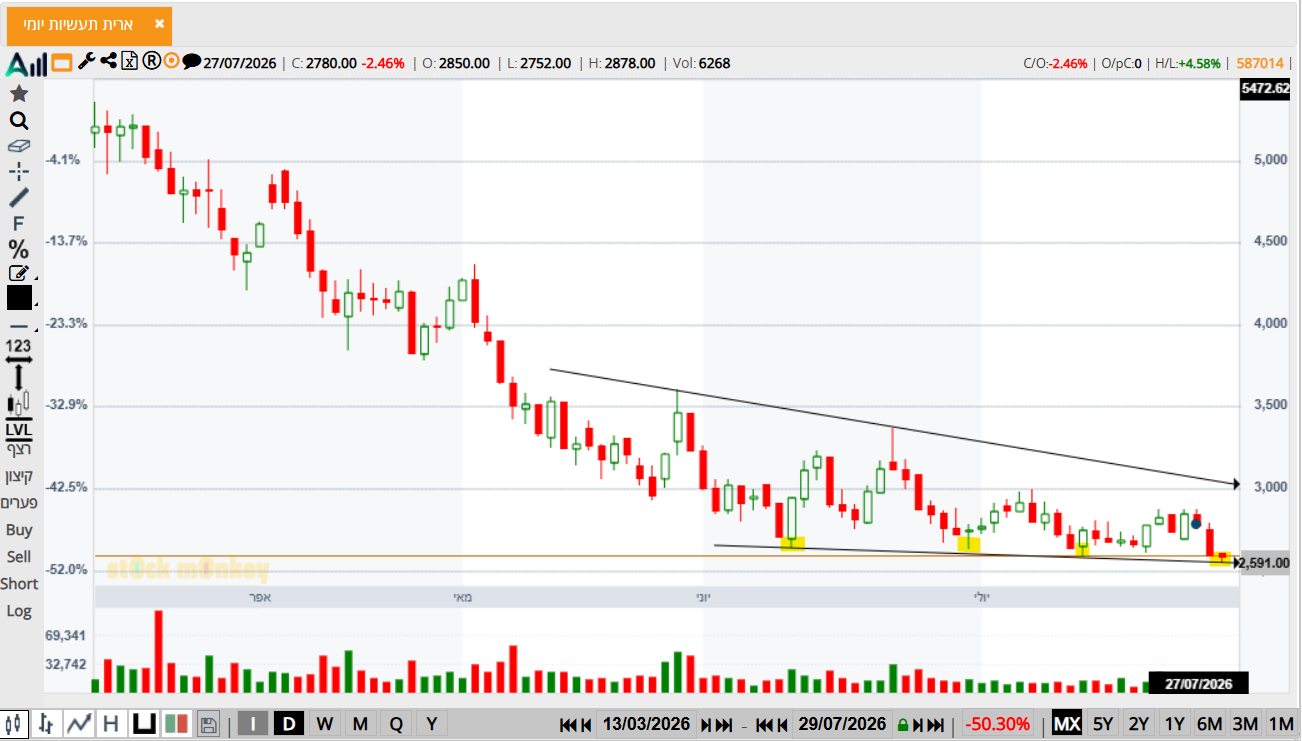The width and height of the screenshot is (1302, 741).
Task: Click the Sell button
Action: pos(19,557)
